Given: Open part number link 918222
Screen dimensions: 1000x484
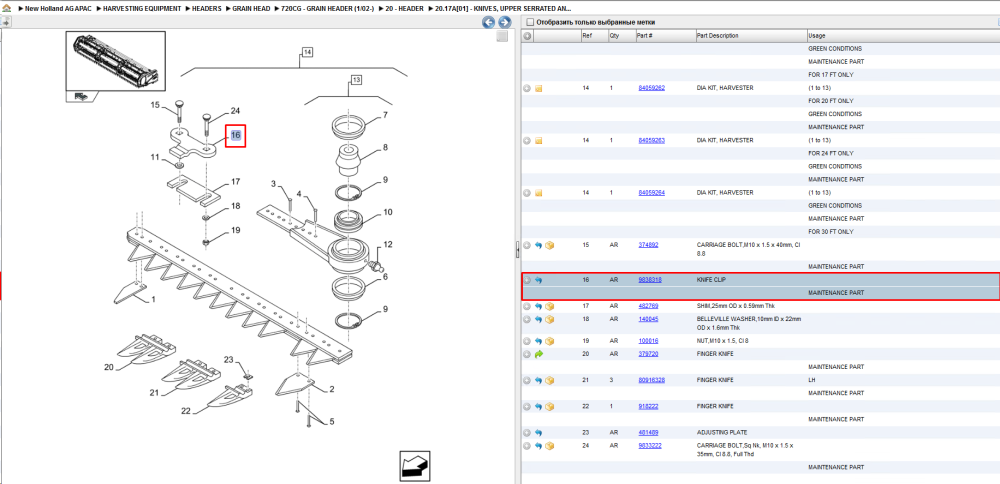Looking at the screenshot, I should (648, 406).
